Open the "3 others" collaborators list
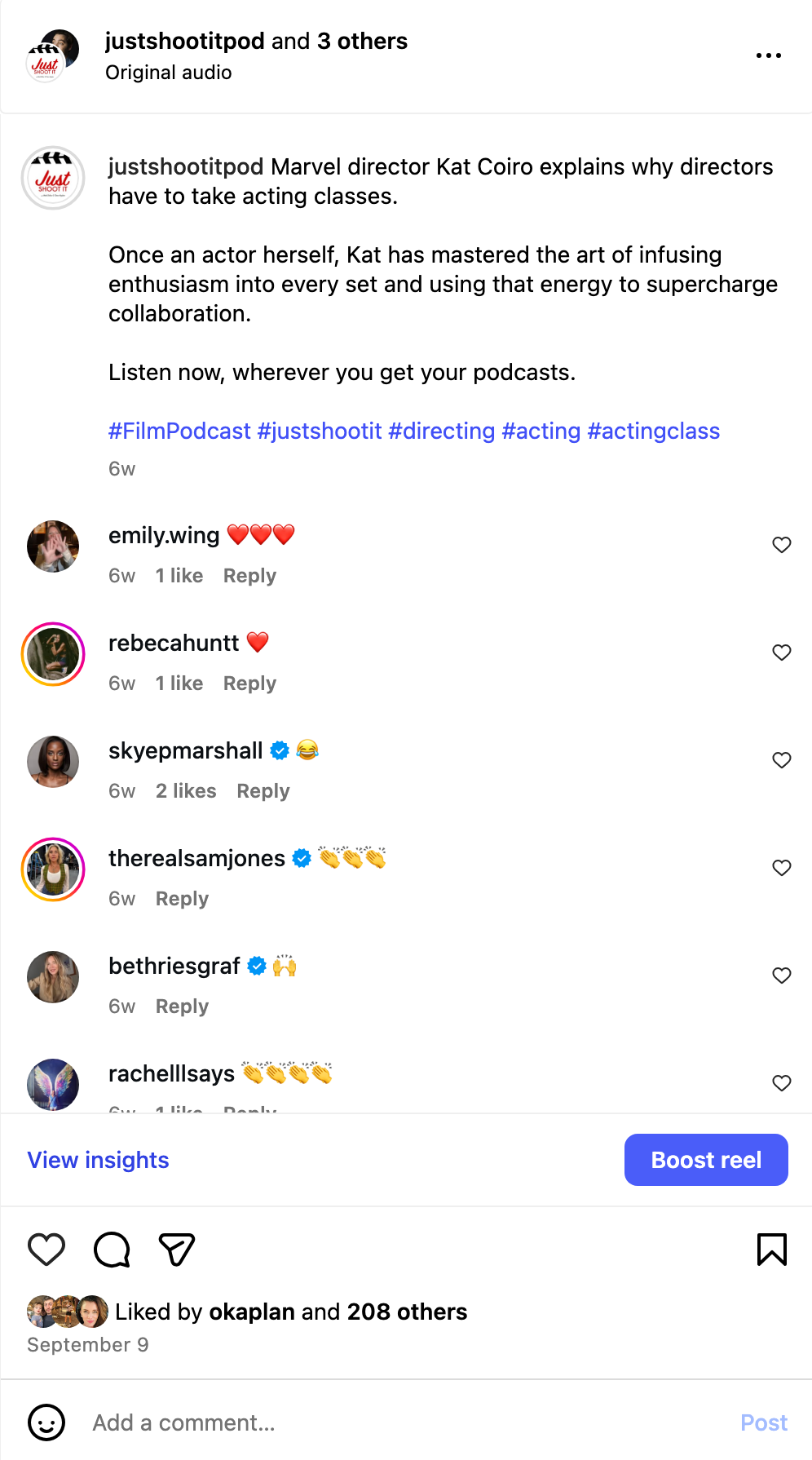The height and width of the screenshot is (1460, 812). pos(362,41)
